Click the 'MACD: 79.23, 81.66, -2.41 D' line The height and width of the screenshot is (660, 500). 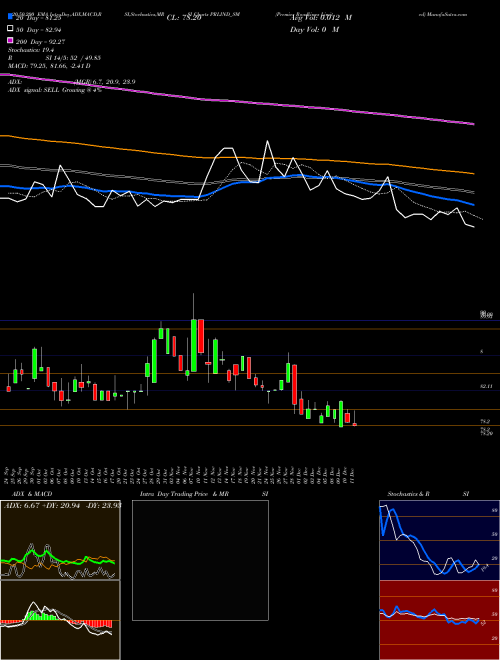pyautogui.click(x=49, y=66)
